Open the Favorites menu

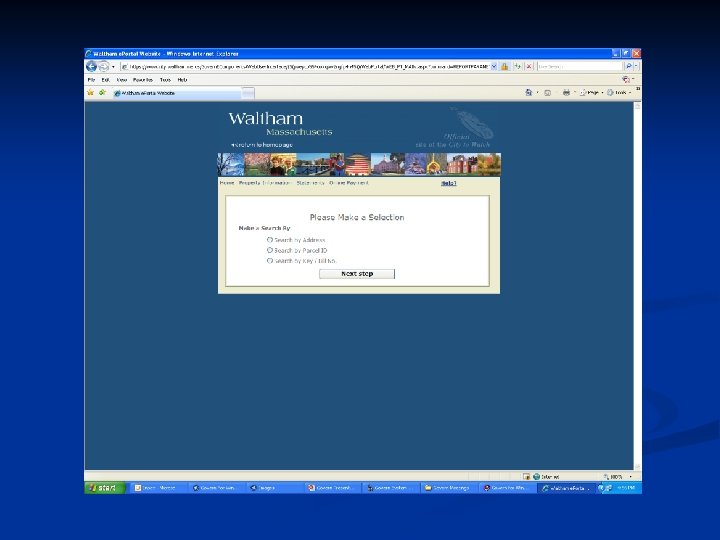point(143,80)
